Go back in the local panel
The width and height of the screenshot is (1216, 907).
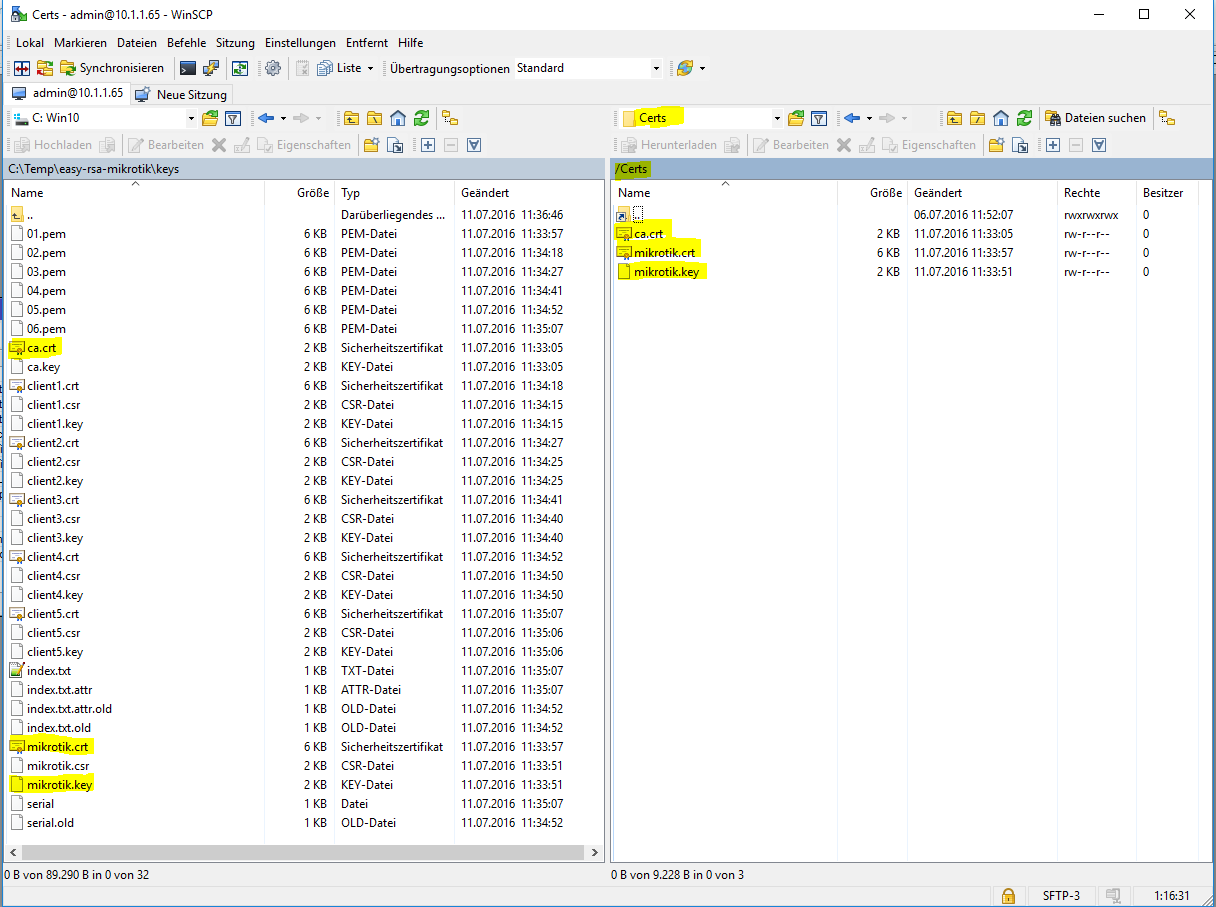point(265,118)
